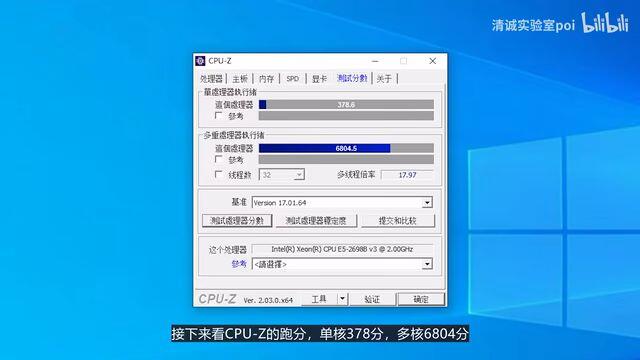
Task: Switch to the 处理器 tab
Action: click(211, 79)
